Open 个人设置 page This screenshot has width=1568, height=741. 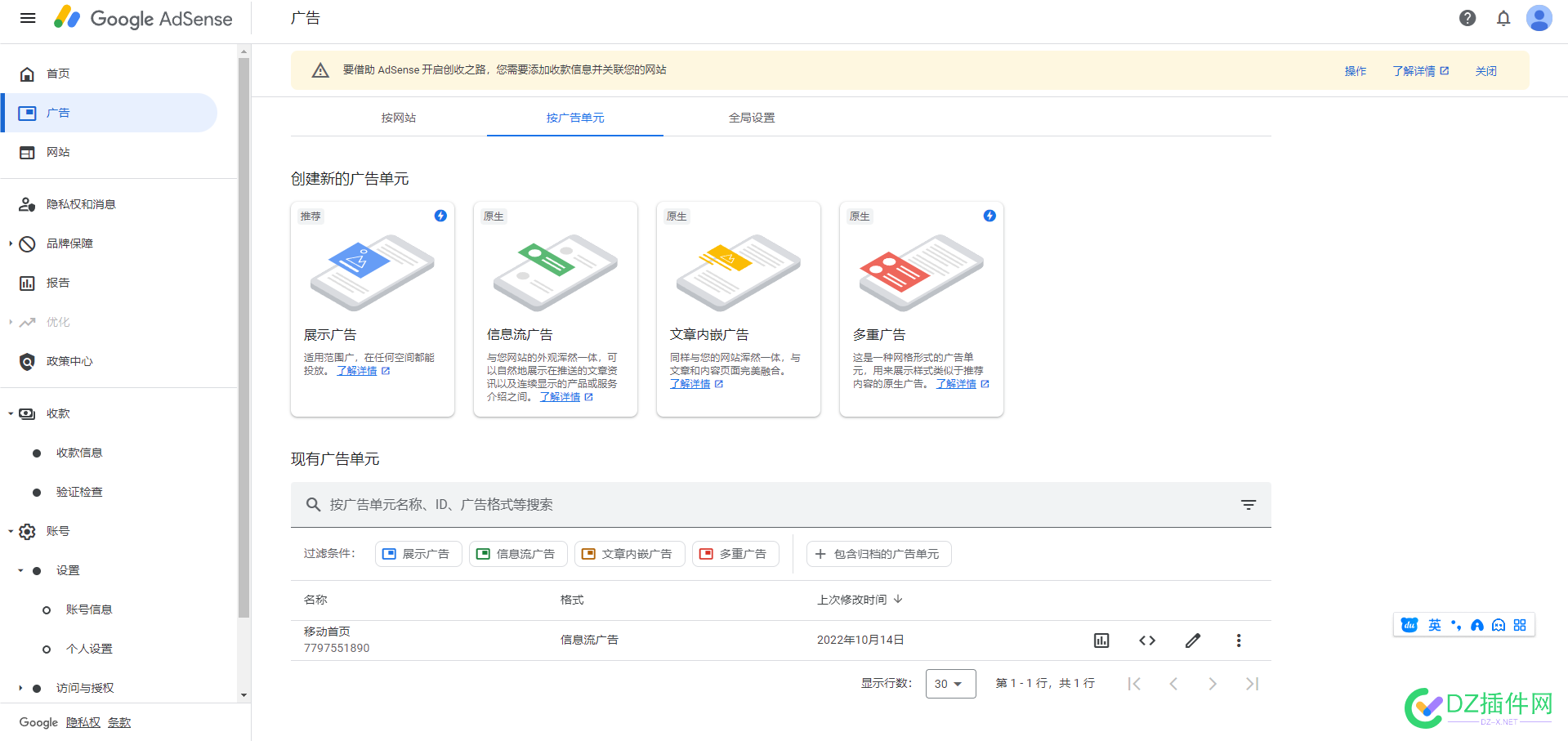[x=89, y=649]
